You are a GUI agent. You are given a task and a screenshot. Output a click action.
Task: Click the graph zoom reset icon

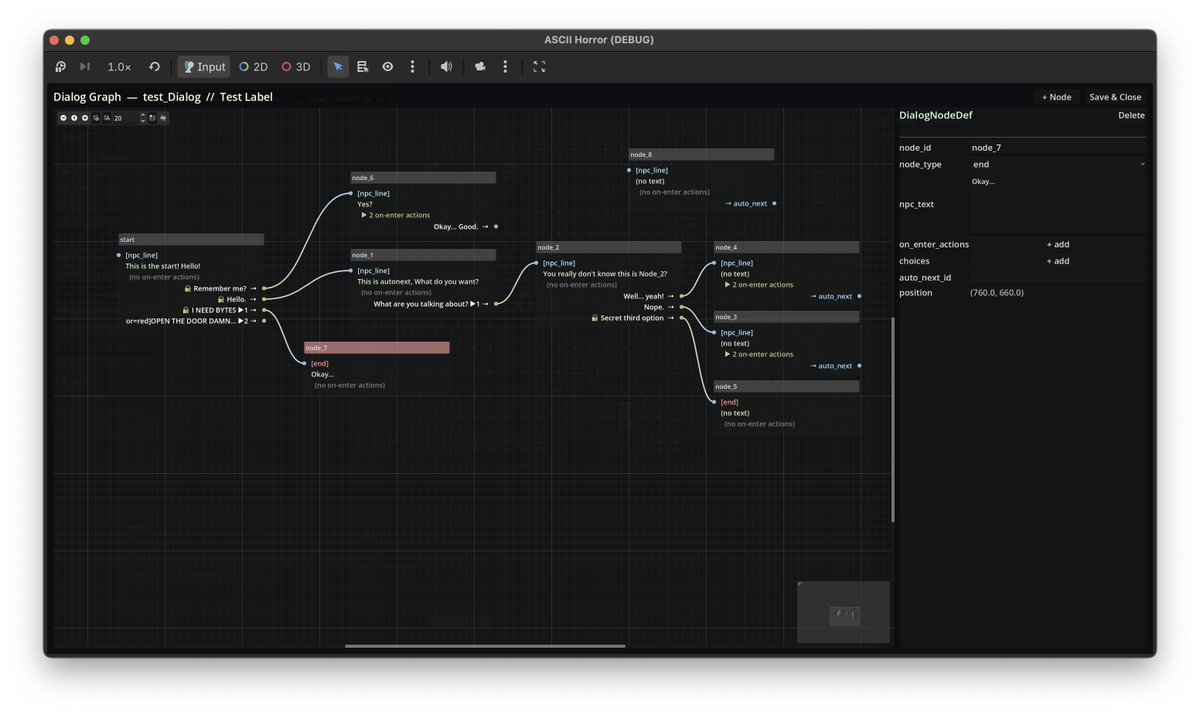[74, 118]
